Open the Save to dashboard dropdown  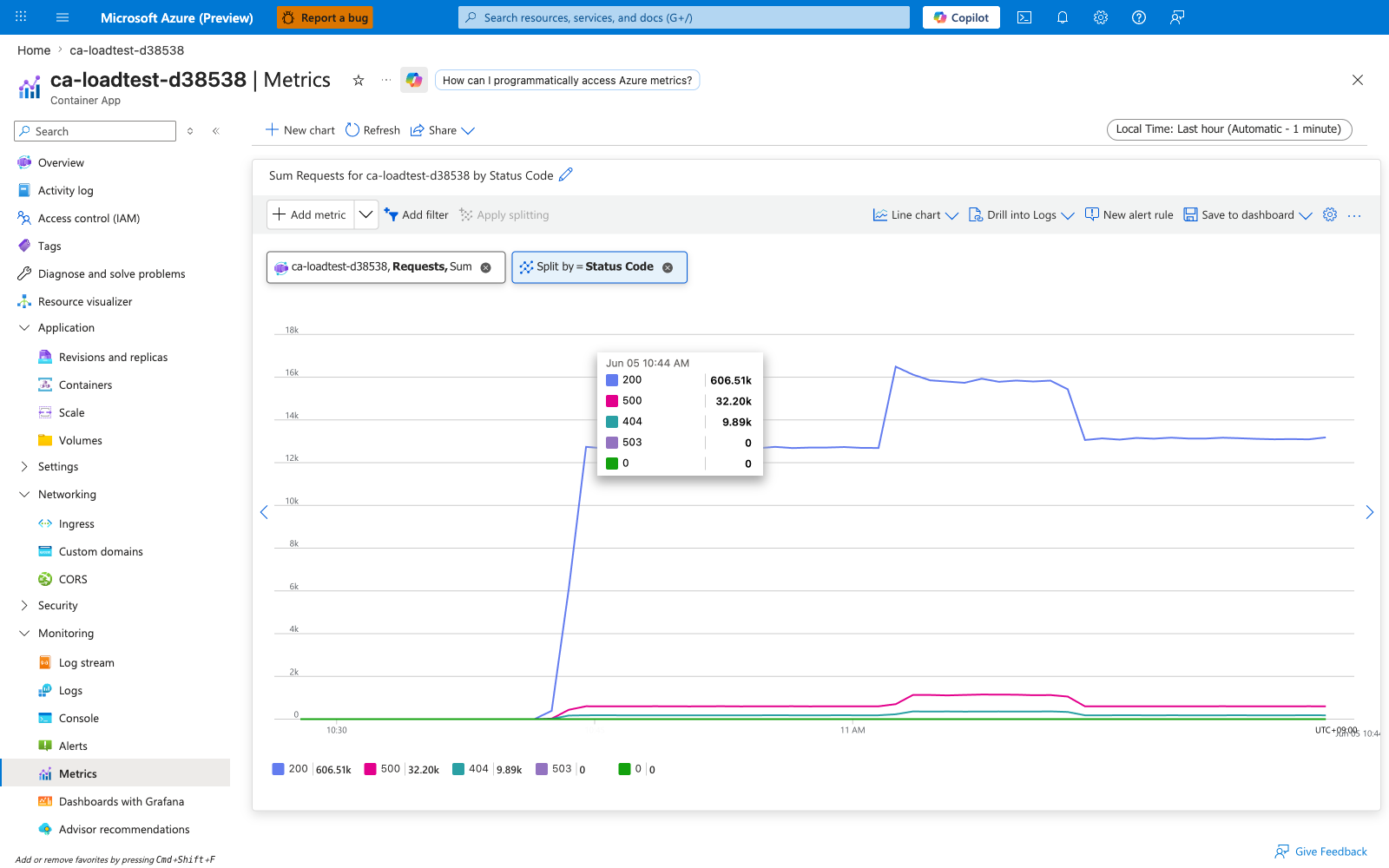(1248, 214)
